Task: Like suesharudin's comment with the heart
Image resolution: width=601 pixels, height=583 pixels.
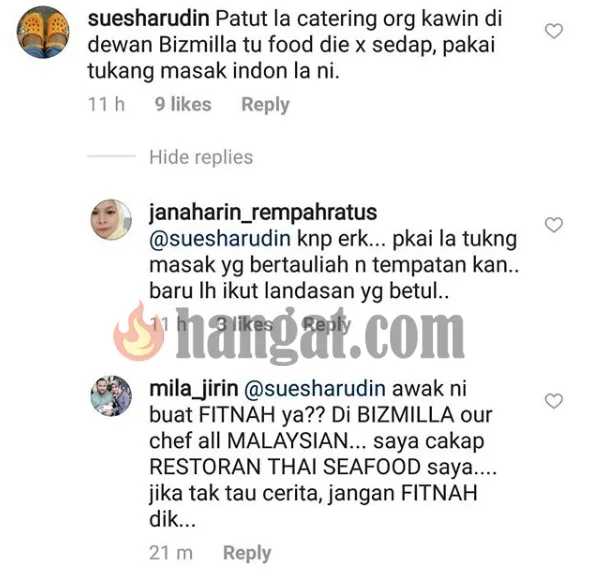Action: 553,31
